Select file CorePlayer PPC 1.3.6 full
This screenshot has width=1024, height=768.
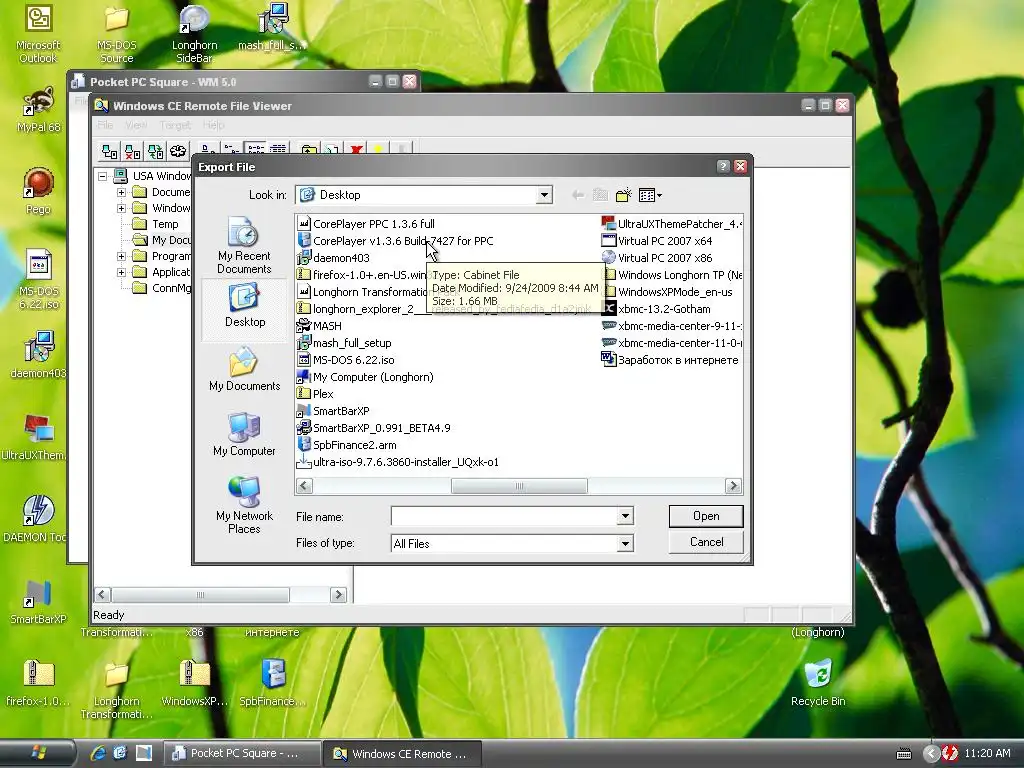374,224
